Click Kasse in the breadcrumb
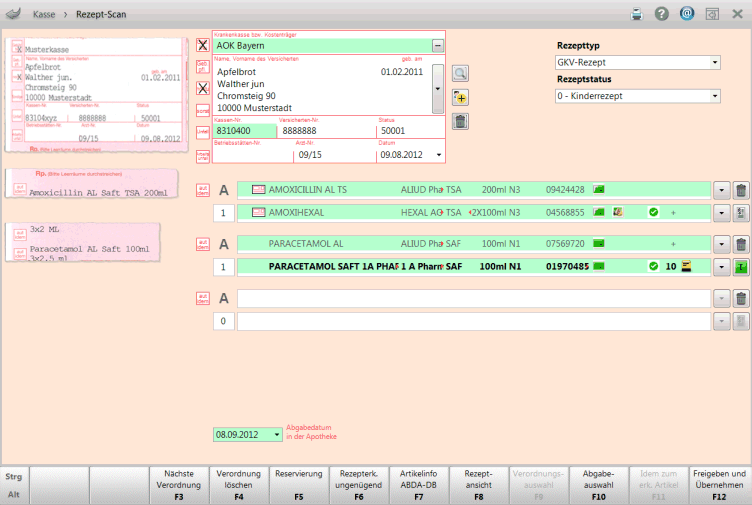 (x=44, y=14)
